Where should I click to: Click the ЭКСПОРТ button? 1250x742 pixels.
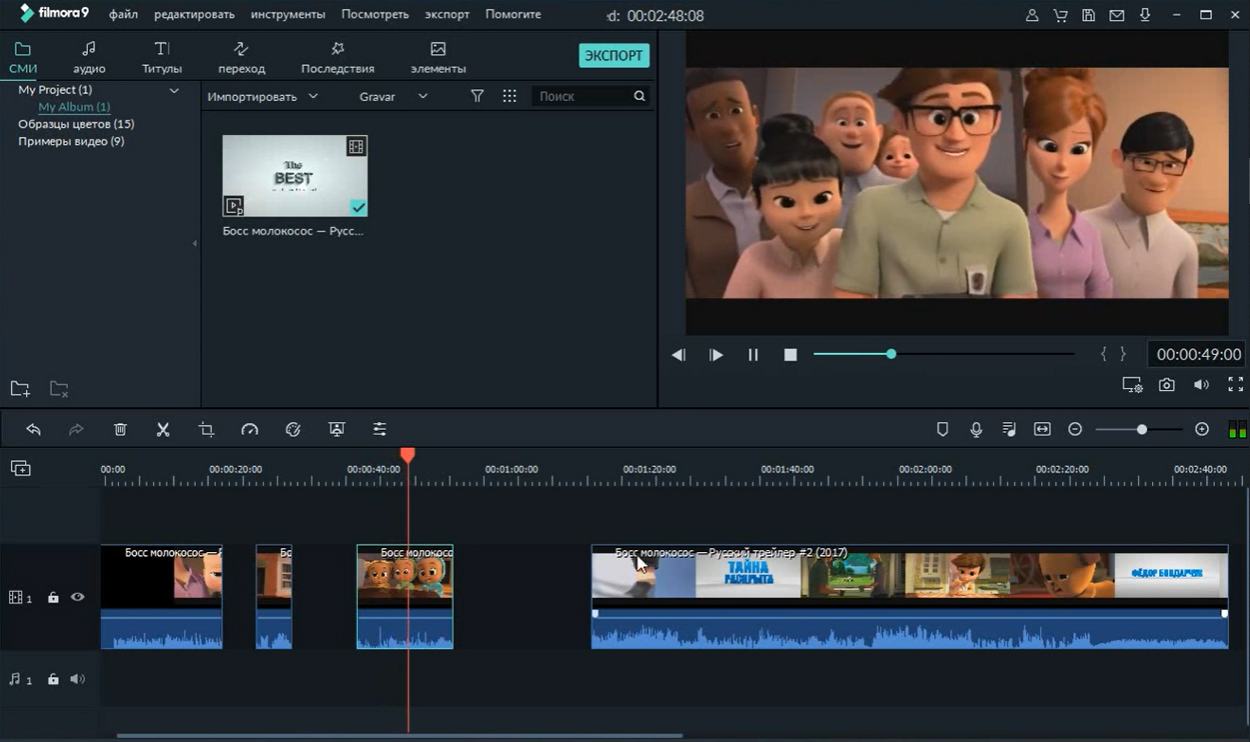click(614, 55)
